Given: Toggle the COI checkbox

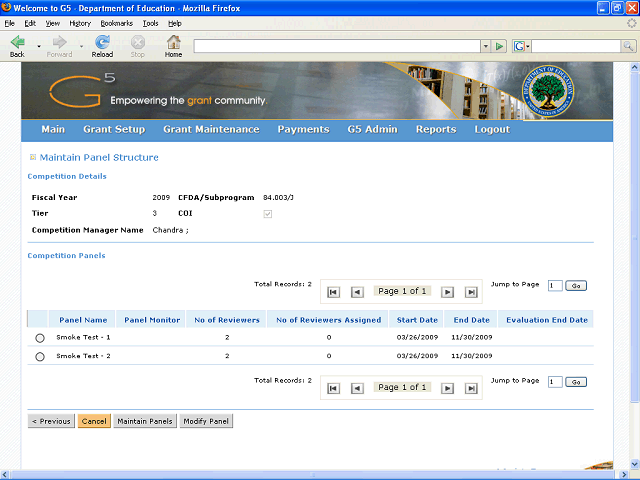Looking at the screenshot, I should [x=268, y=214].
